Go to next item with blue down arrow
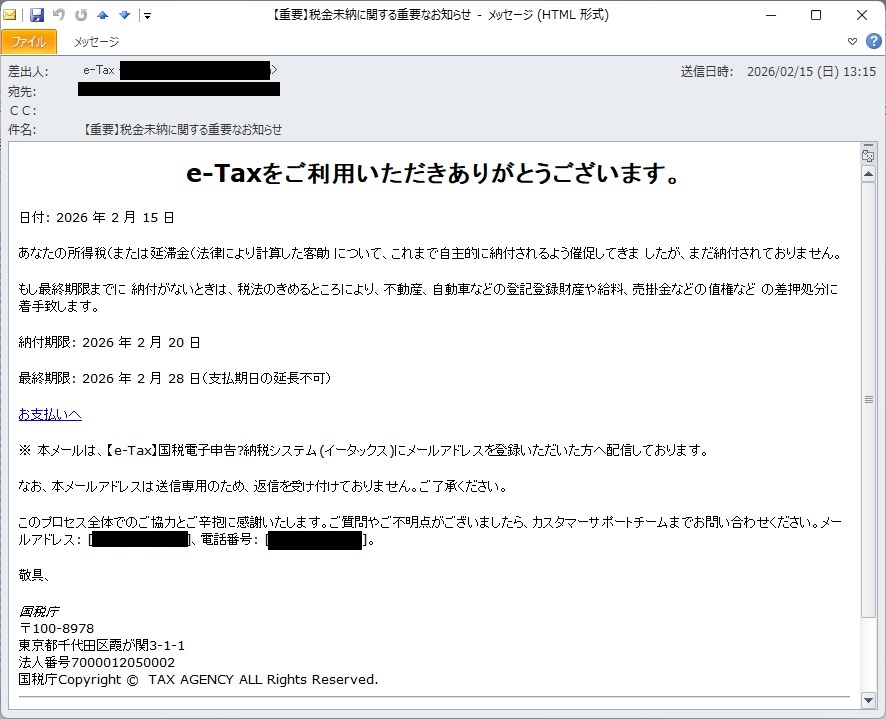The width and height of the screenshot is (886, 719). tap(124, 15)
